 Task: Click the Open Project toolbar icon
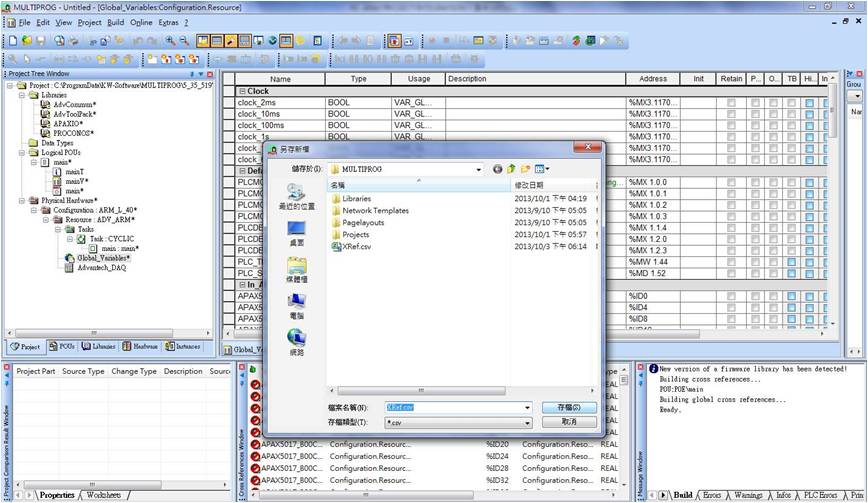click(27, 41)
